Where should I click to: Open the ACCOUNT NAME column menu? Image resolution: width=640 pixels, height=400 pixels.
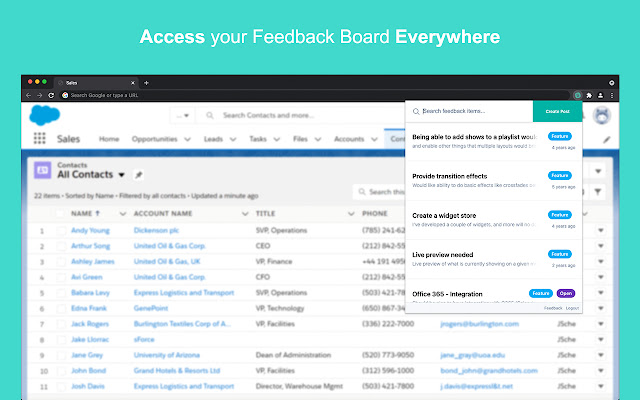[245, 213]
